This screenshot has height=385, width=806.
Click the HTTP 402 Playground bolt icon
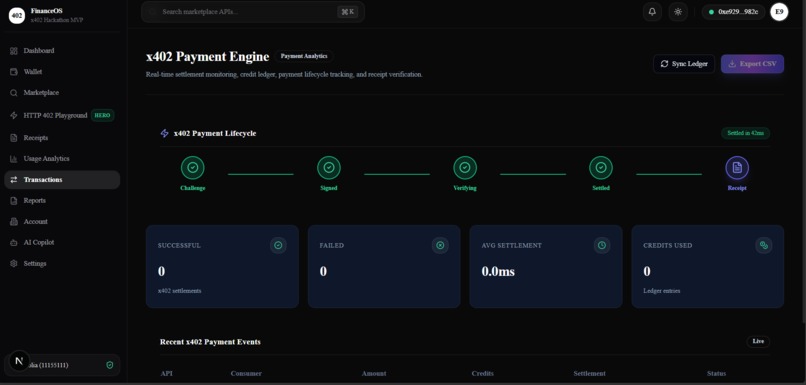[x=14, y=116]
